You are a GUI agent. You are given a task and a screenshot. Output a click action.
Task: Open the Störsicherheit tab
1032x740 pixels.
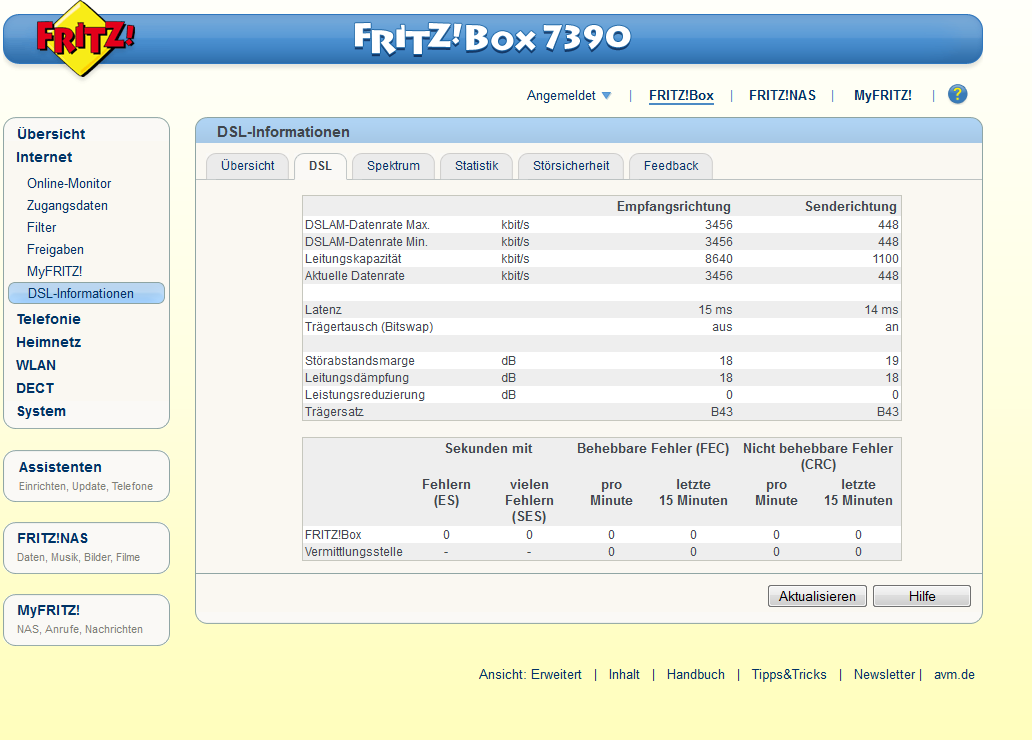click(x=571, y=166)
